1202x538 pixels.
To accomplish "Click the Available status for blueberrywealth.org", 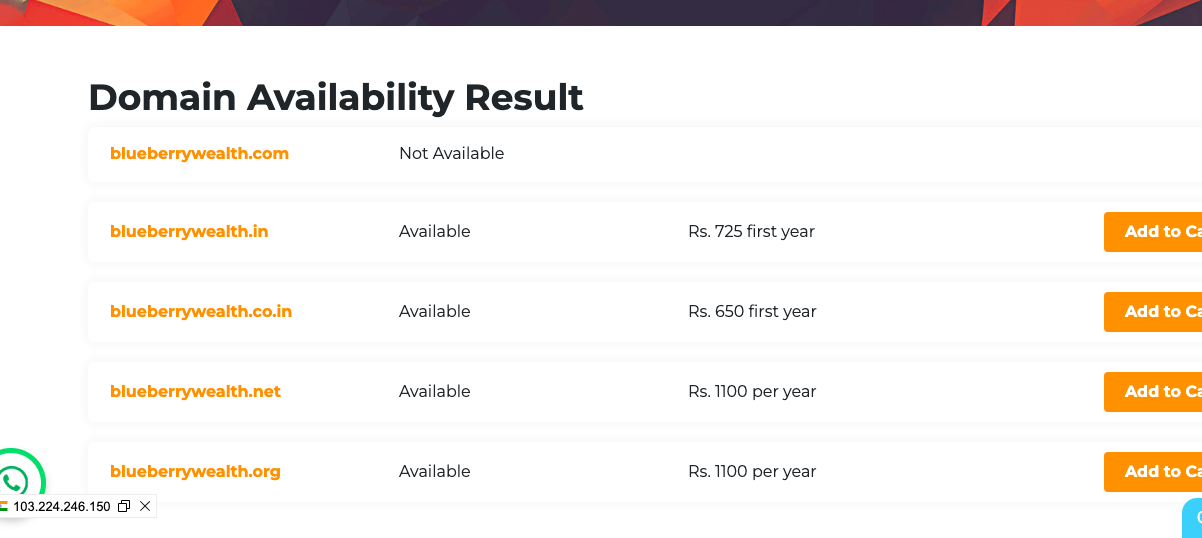I will (x=434, y=471).
